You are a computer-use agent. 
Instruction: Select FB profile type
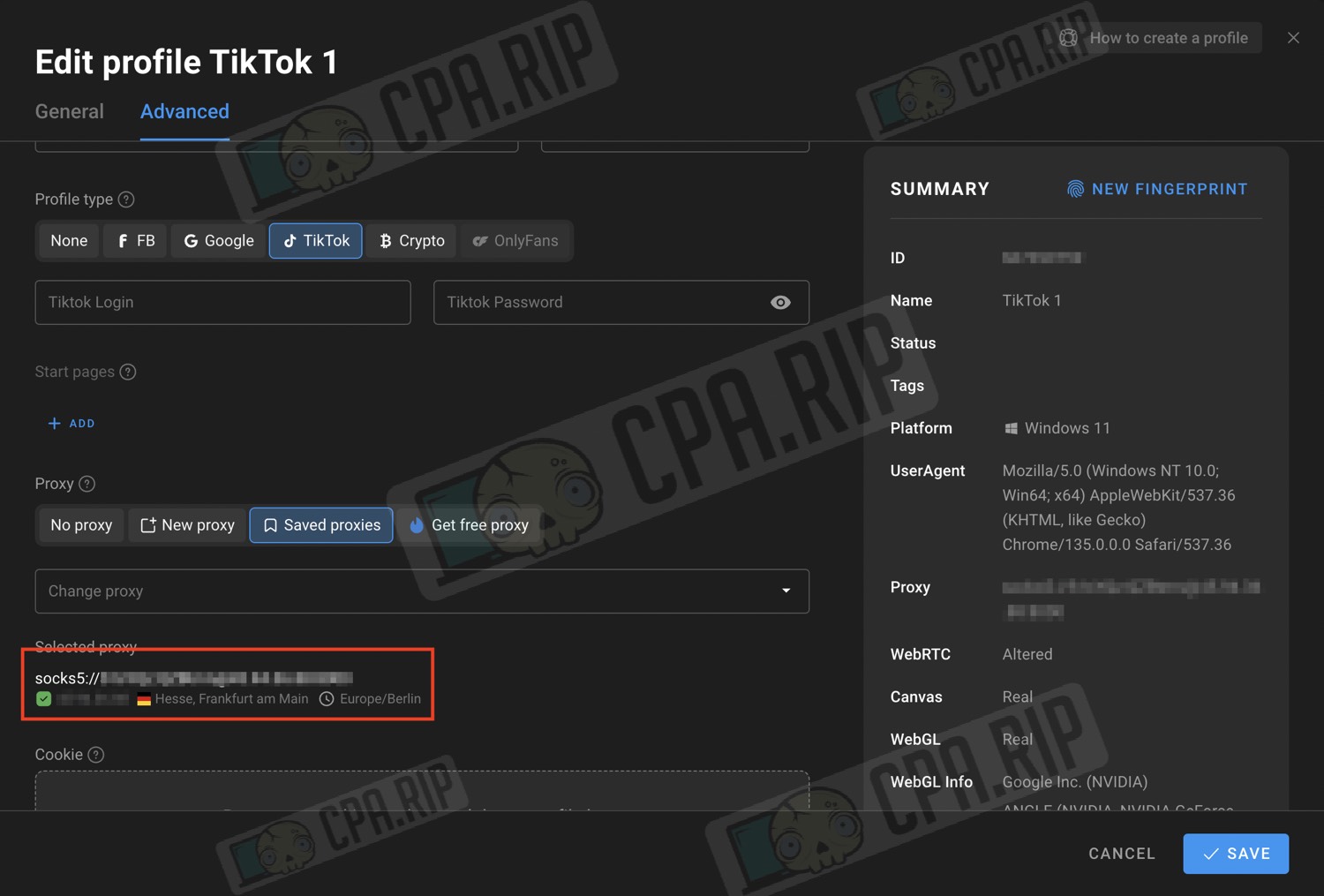(135, 241)
